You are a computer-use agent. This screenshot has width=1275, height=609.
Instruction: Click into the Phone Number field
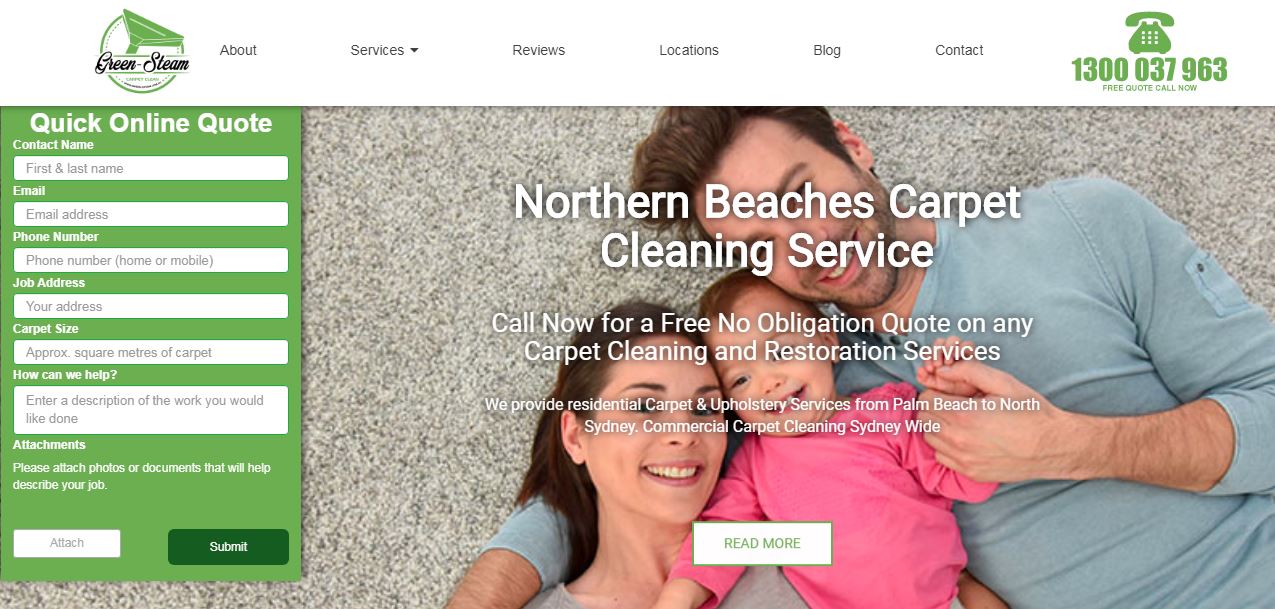pos(151,260)
